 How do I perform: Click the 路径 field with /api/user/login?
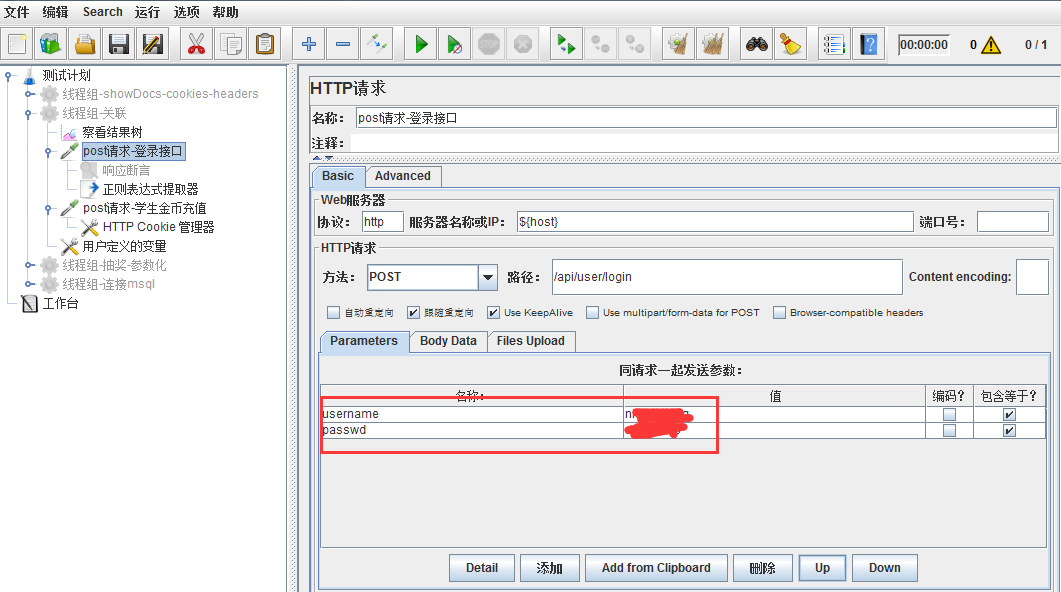coord(727,277)
